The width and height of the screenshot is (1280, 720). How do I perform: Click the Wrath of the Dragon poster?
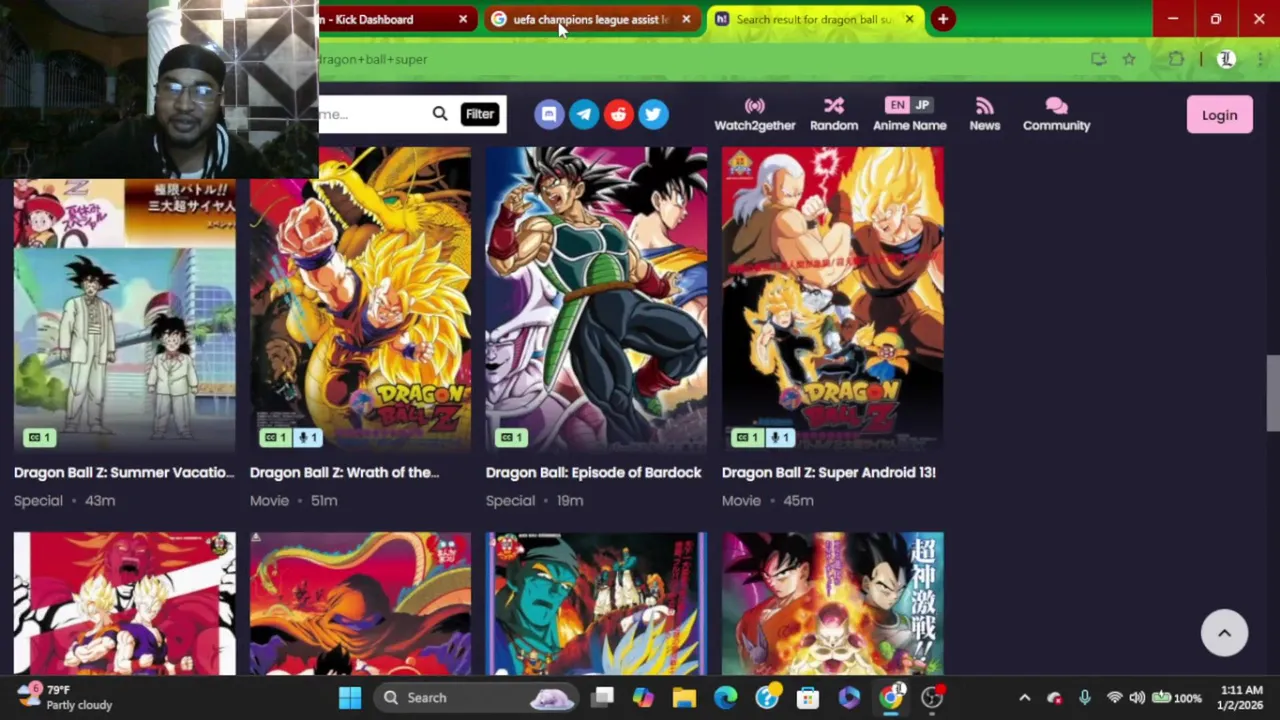coord(360,300)
